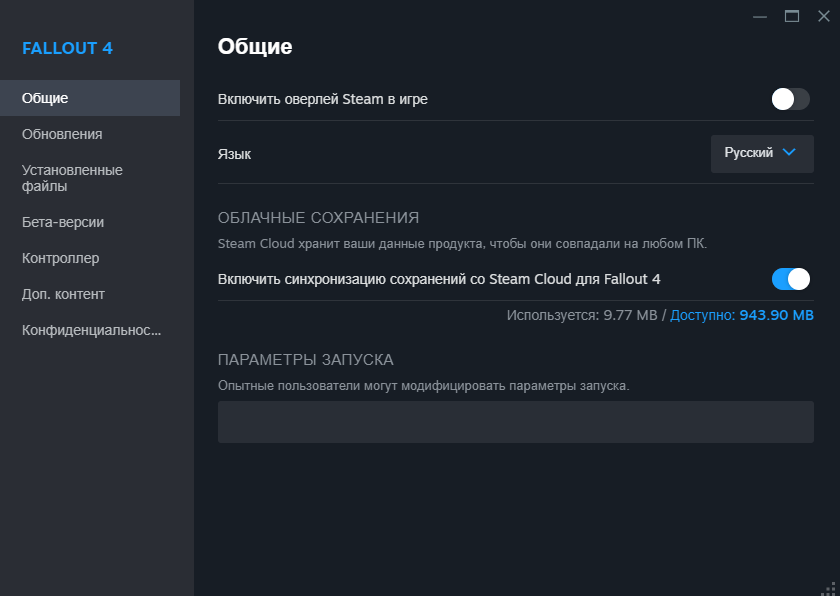Click the Доступно: 943.90 MB link

click(x=741, y=315)
